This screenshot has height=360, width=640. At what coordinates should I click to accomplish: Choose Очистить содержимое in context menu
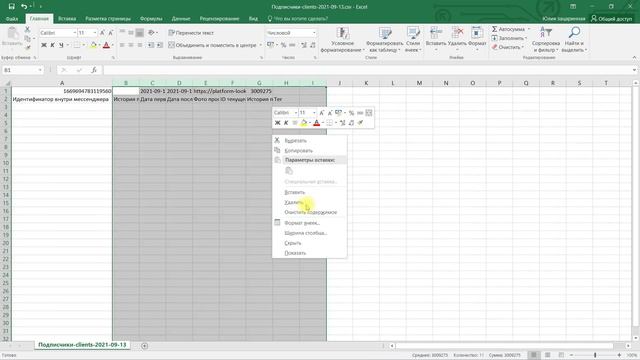tap(310, 212)
